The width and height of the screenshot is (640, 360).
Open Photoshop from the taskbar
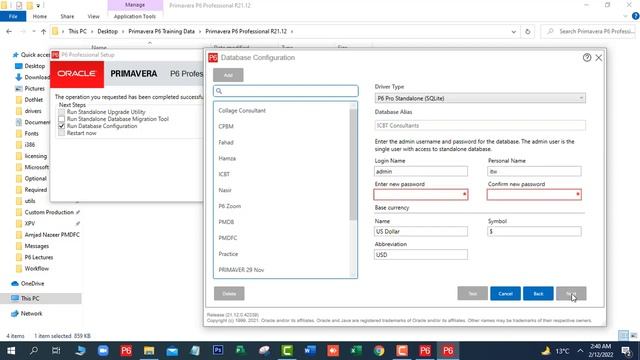pyautogui.click(x=218, y=351)
